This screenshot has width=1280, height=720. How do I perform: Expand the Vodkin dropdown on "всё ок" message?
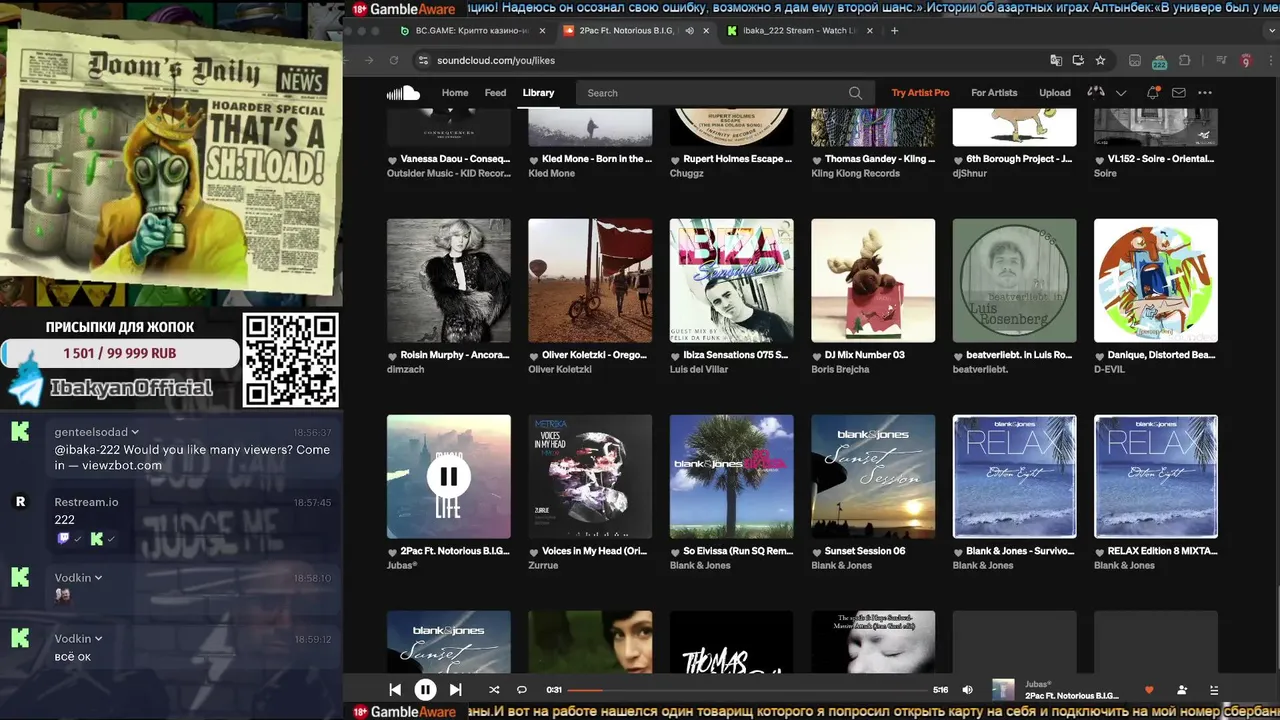pyautogui.click(x=98, y=639)
